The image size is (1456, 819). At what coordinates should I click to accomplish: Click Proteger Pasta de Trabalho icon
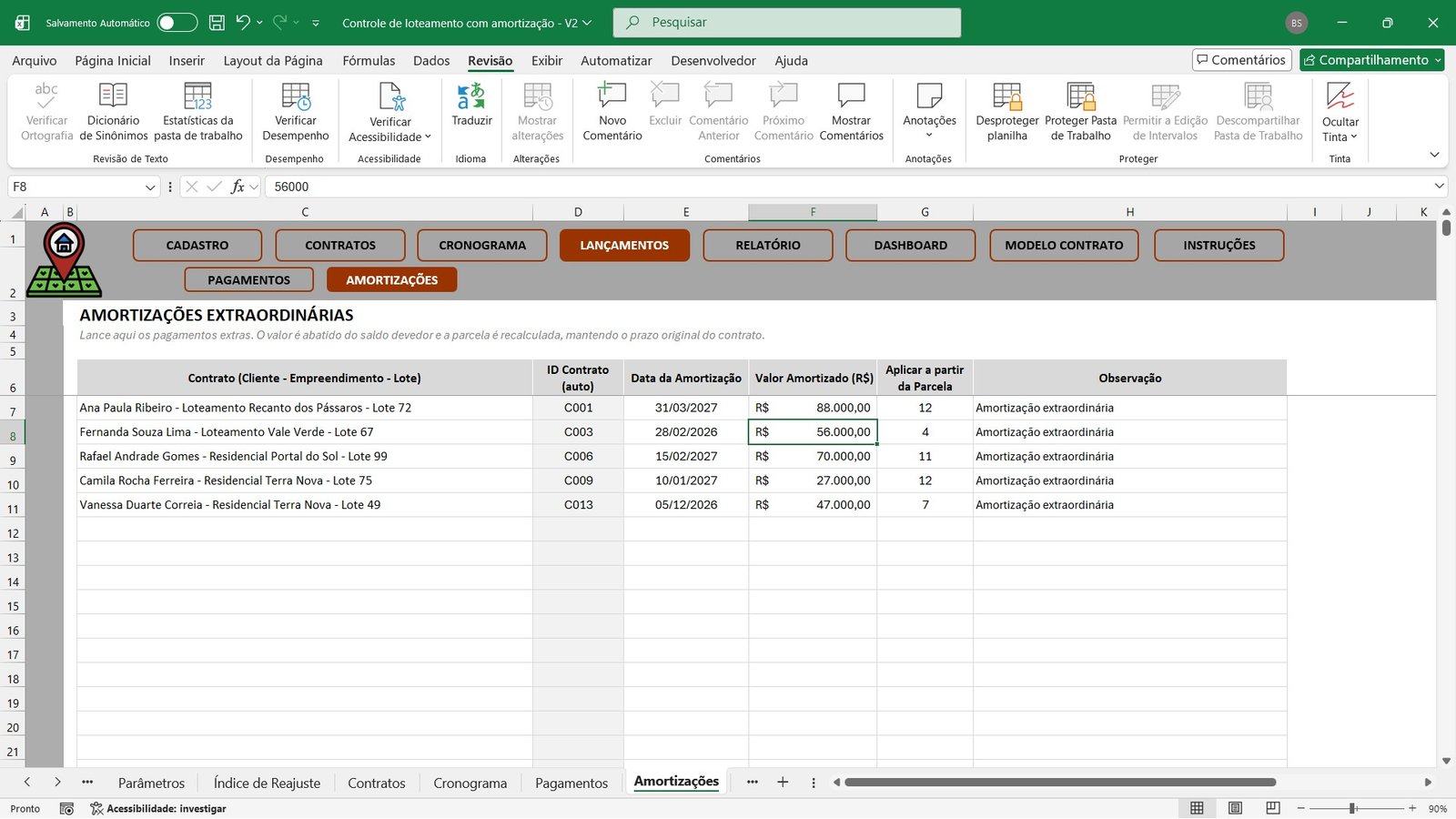click(x=1081, y=96)
